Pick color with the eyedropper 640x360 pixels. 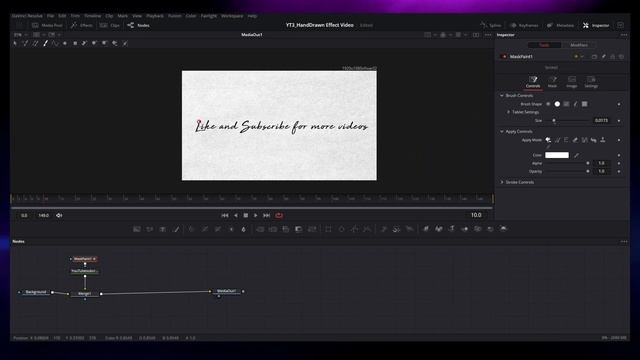pyautogui.click(x=576, y=155)
